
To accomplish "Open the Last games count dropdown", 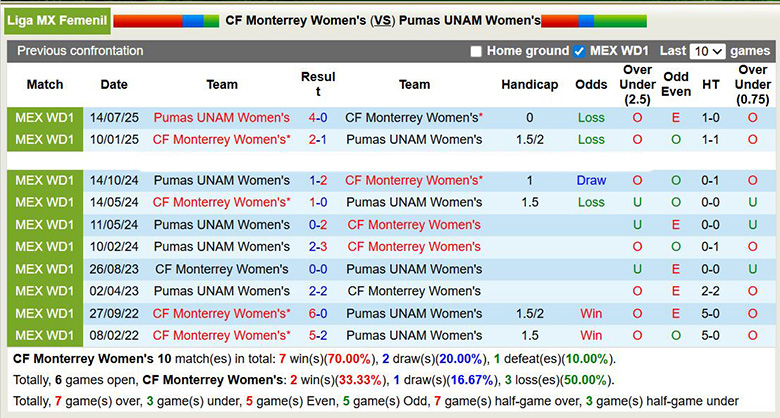I will (707, 51).
